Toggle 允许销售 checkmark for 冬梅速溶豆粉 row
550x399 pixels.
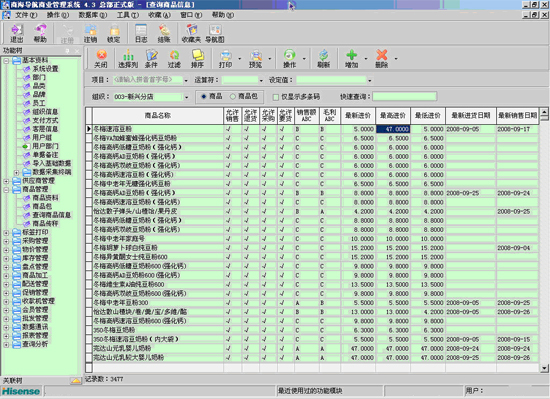(x=228, y=129)
